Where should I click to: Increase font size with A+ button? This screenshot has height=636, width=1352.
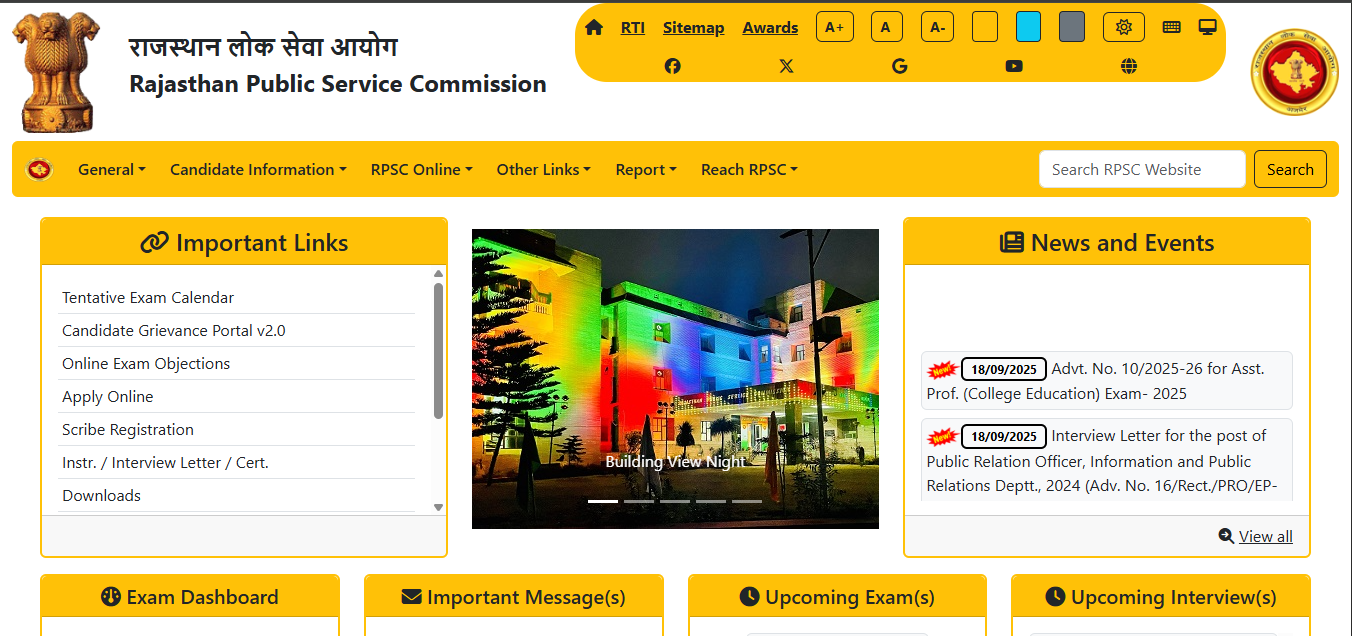pyautogui.click(x=834, y=27)
